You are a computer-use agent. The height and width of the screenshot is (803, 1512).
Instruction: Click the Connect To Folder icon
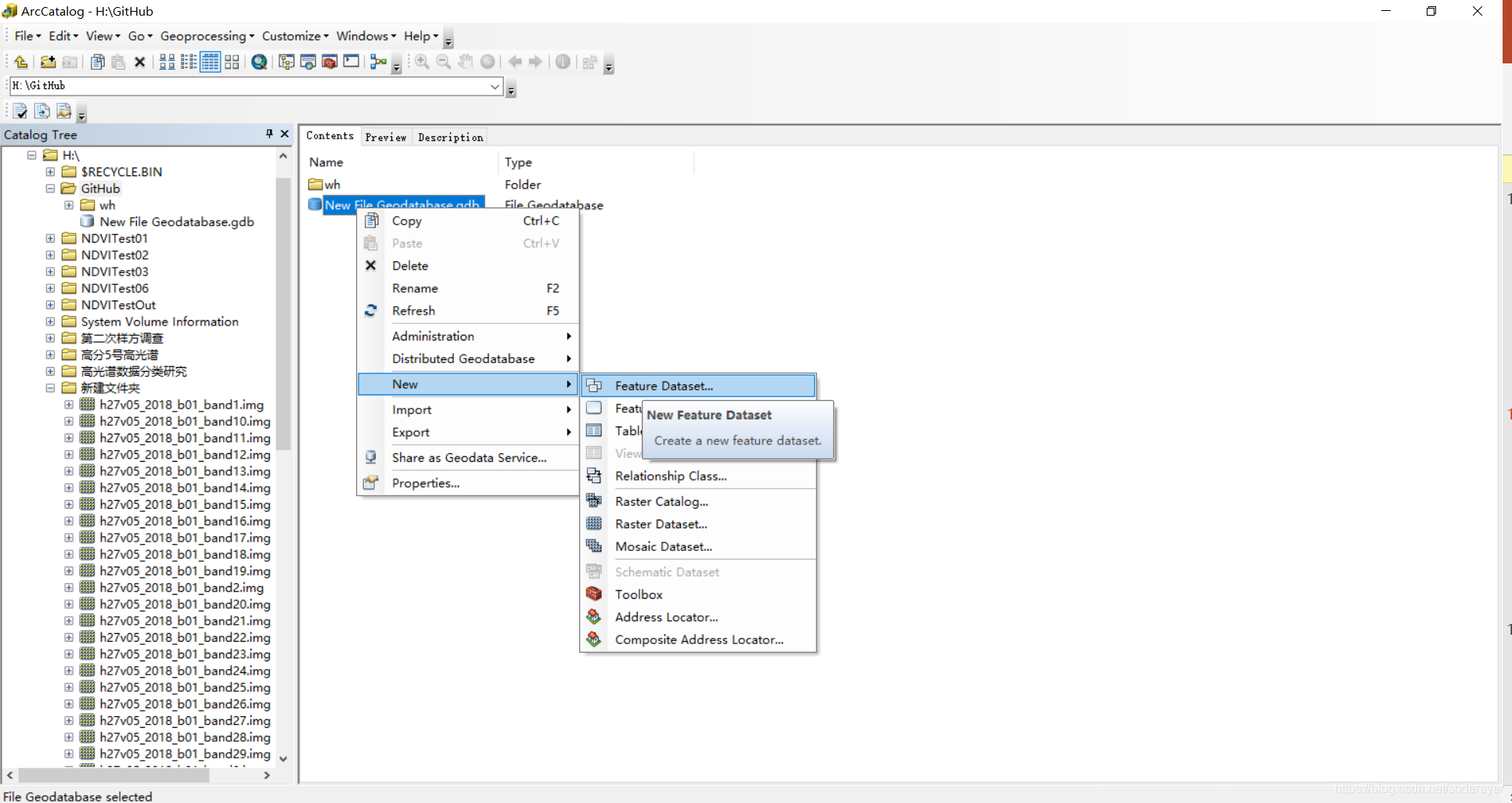(48, 62)
